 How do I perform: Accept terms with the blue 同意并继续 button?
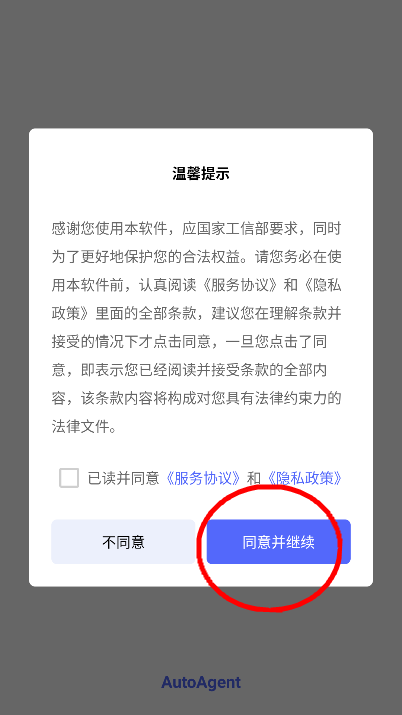pyautogui.click(x=278, y=542)
